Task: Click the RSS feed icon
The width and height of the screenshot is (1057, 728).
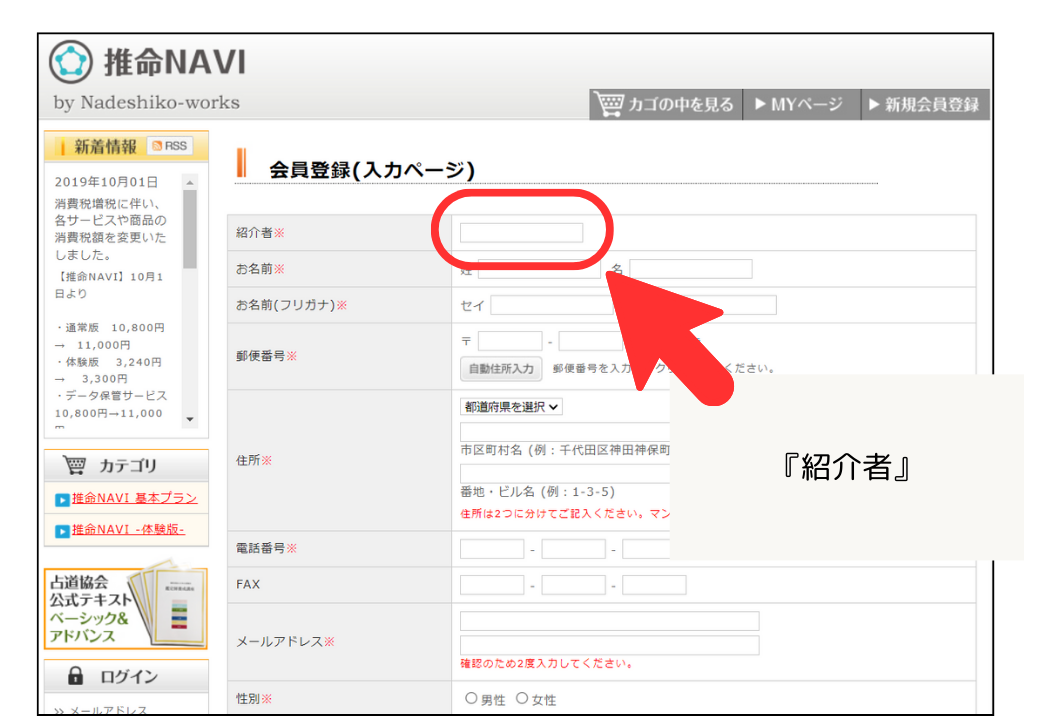Action: [x=169, y=146]
